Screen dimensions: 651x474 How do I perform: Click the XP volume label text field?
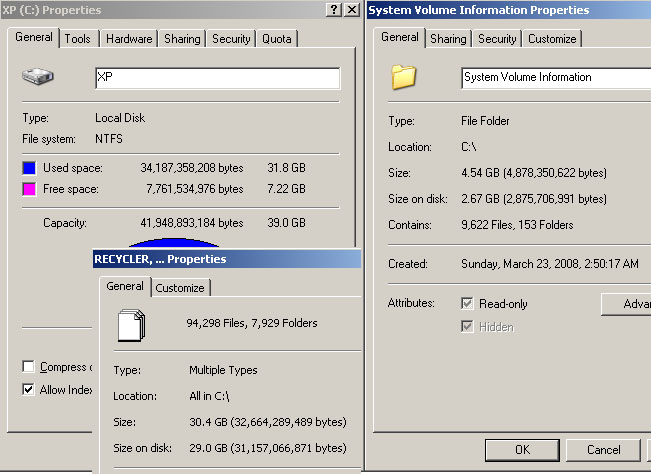click(216, 78)
